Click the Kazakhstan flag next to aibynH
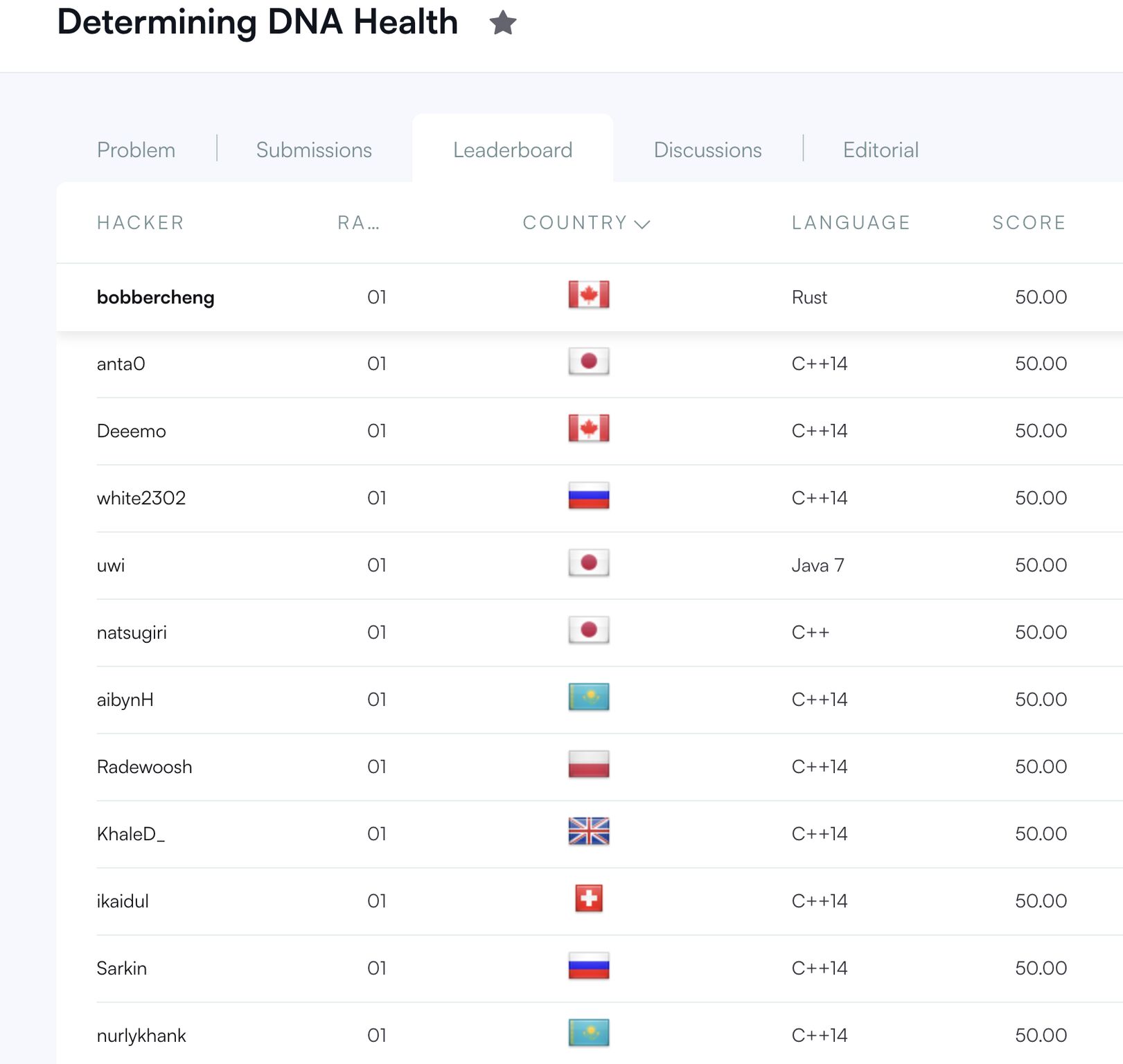 click(588, 698)
